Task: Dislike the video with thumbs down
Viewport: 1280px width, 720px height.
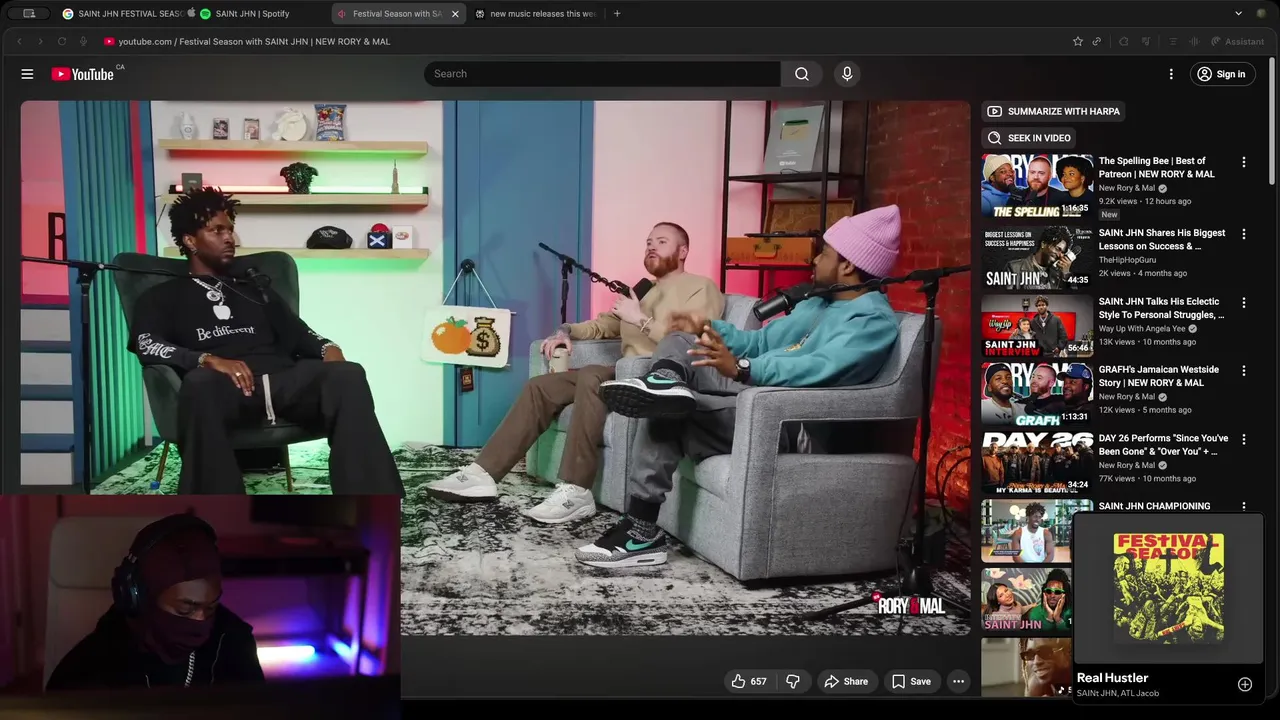Action: tap(793, 681)
